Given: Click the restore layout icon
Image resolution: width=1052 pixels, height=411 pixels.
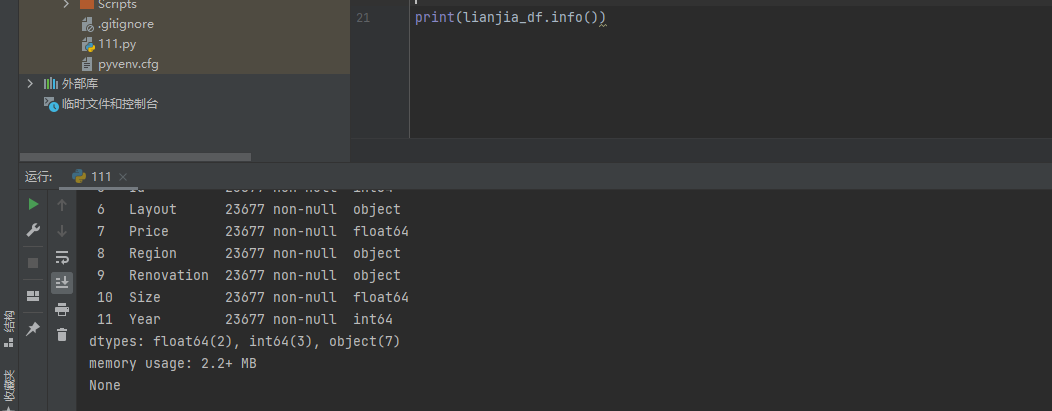Looking at the screenshot, I should (x=33, y=295).
